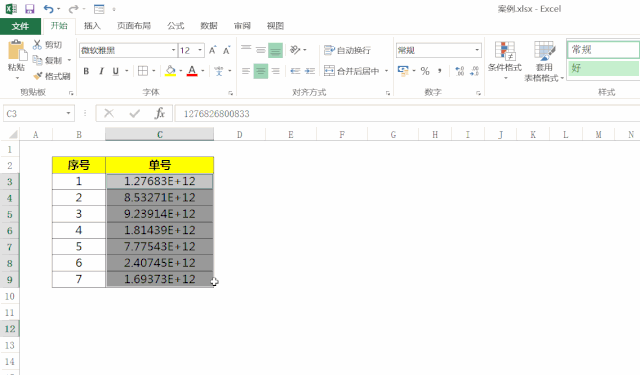Switch to the 页面布局 tab
This screenshot has height=375, width=640.
(134, 26)
